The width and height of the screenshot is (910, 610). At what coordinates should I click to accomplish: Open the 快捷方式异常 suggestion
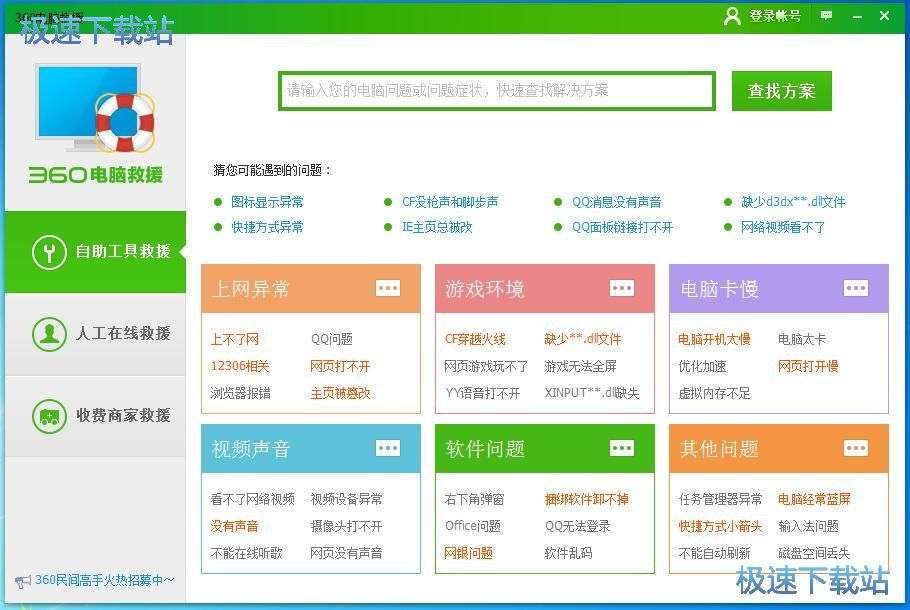267,227
